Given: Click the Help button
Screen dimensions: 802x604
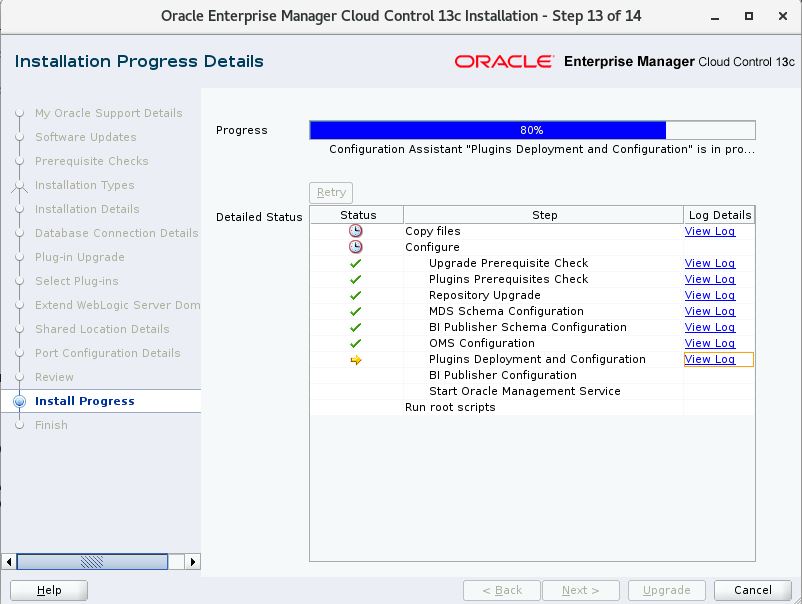Looking at the screenshot, I should pyautogui.click(x=49, y=590).
